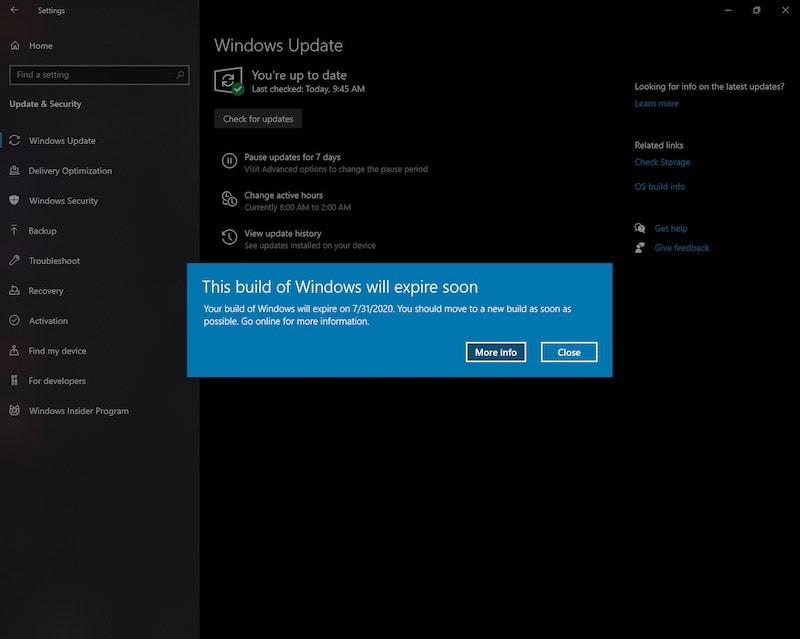Restore down the Settings window
The width and height of the screenshot is (800, 639).
pyautogui.click(x=757, y=10)
